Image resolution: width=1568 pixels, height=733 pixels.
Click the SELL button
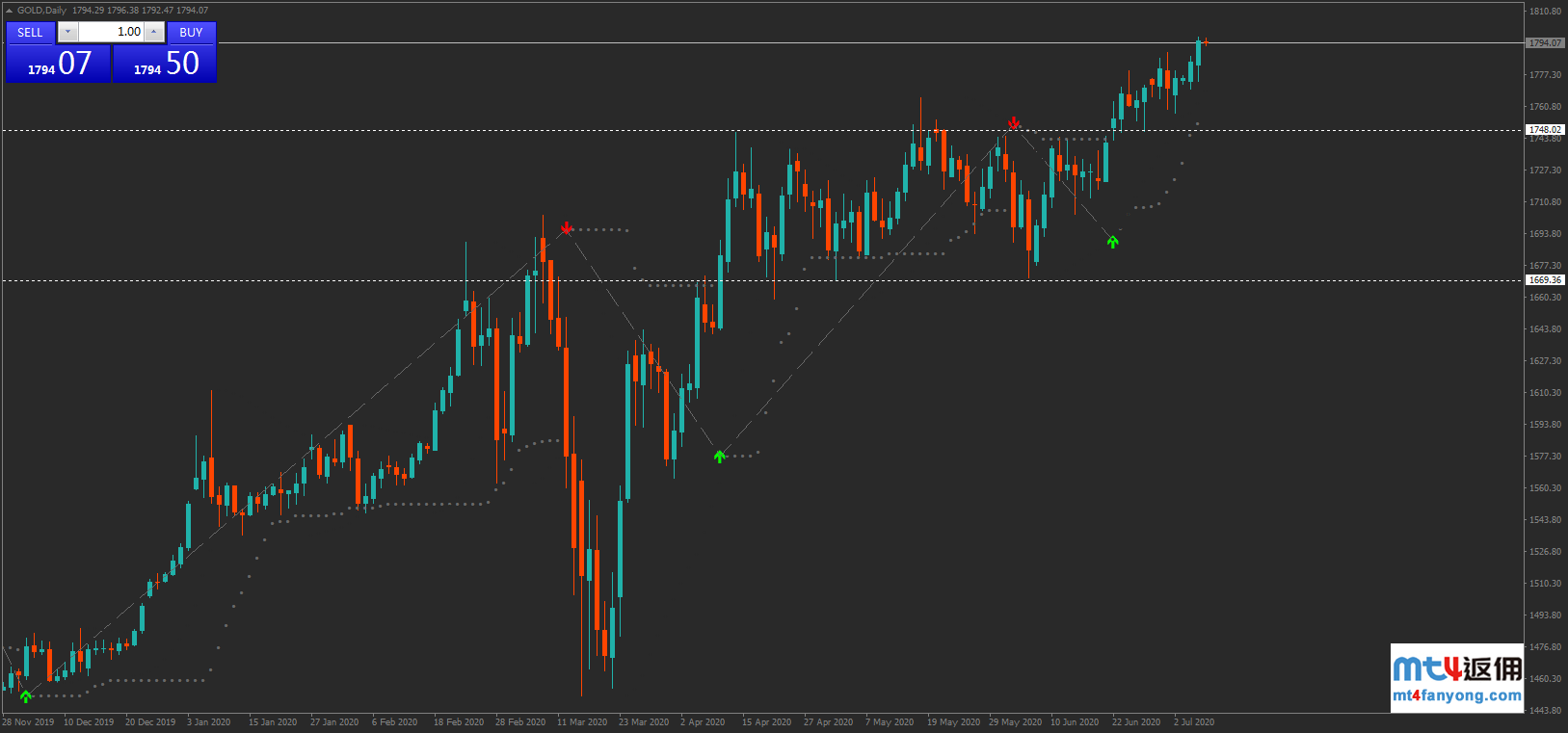tap(30, 33)
